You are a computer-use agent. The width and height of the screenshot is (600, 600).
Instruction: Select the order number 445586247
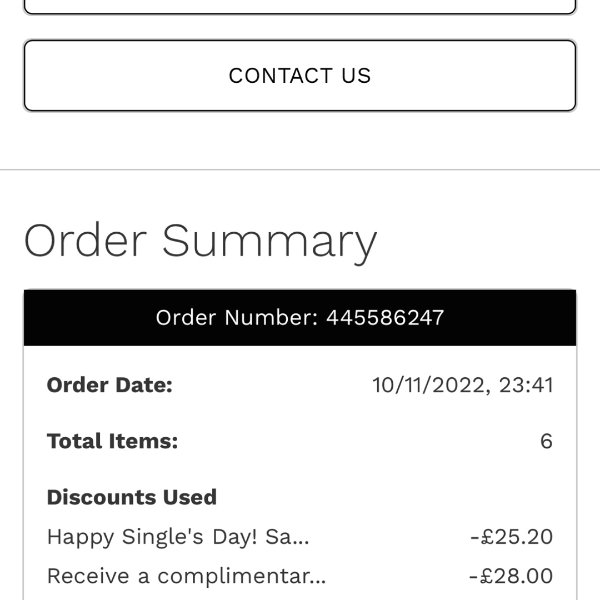(x=385, y=318)
